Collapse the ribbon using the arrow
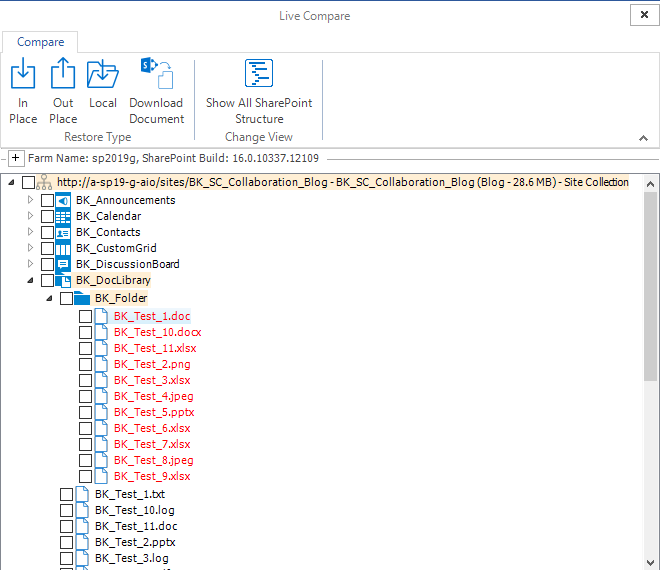660x570 pixels. [643, 138]
